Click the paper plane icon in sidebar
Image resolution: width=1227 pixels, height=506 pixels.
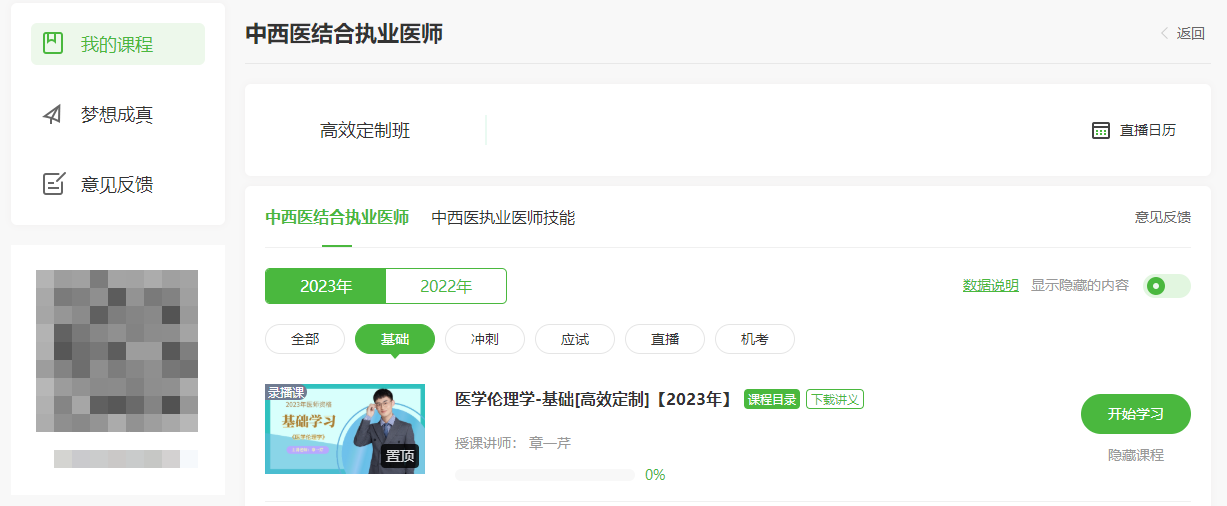tap(53, 115)
